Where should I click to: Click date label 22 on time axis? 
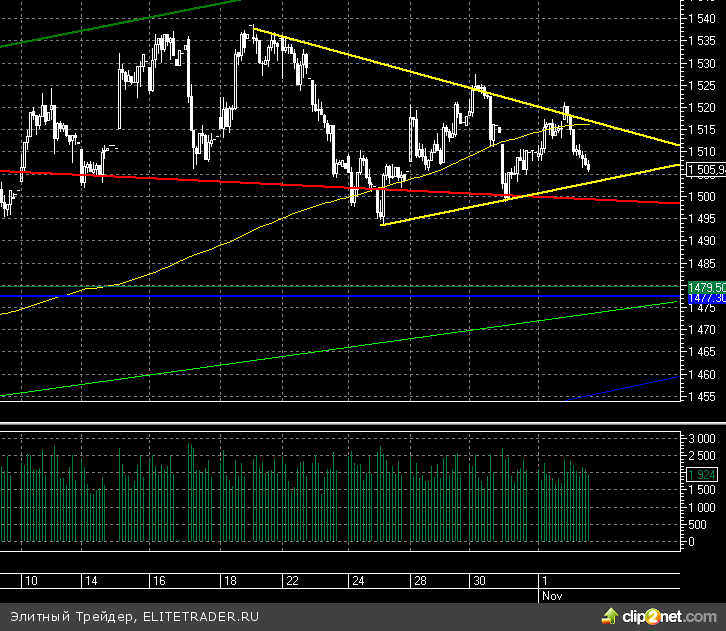coord(292,581)
